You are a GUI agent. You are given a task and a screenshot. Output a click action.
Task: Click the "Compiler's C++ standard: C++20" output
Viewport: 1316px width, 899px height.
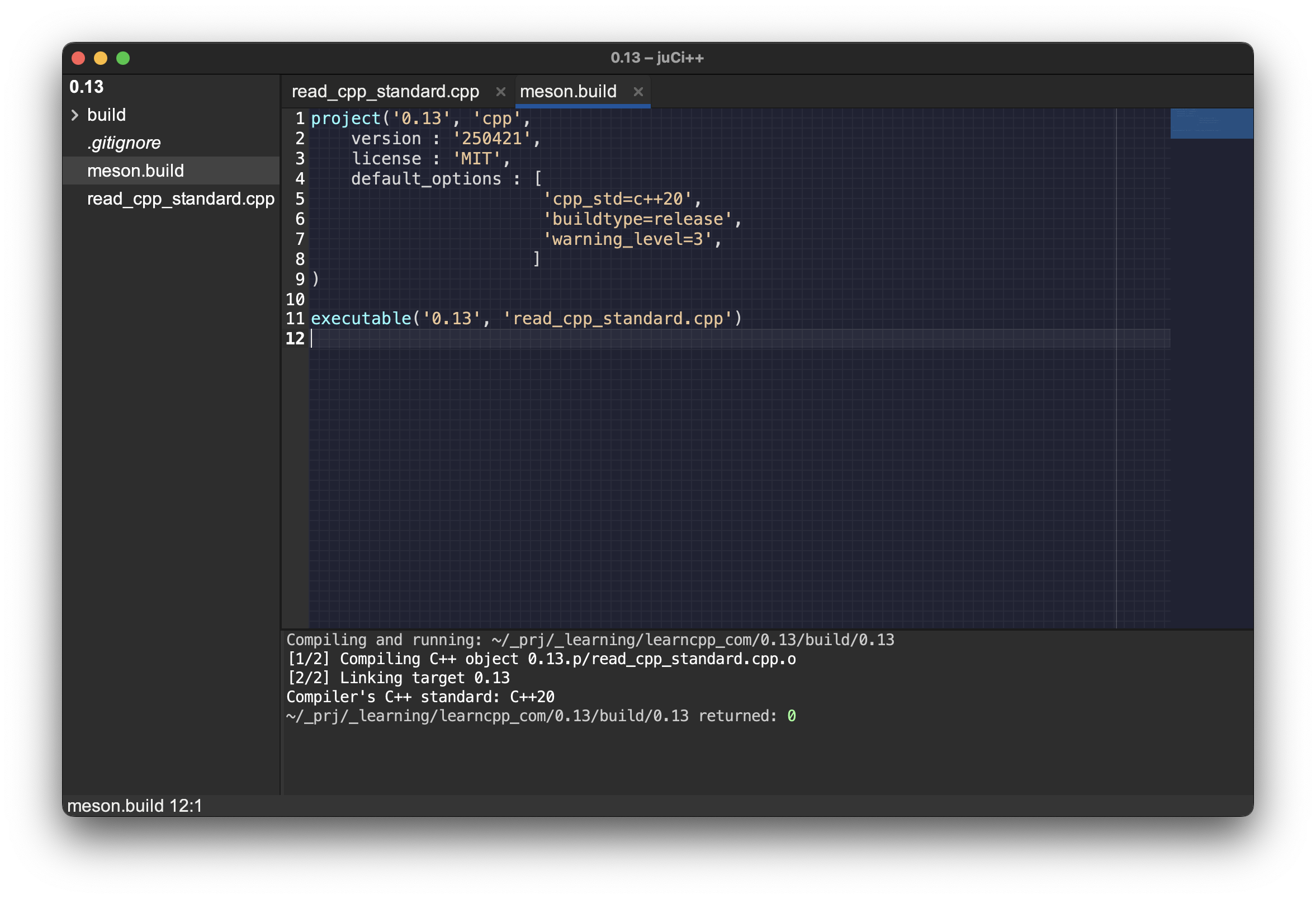420,697
